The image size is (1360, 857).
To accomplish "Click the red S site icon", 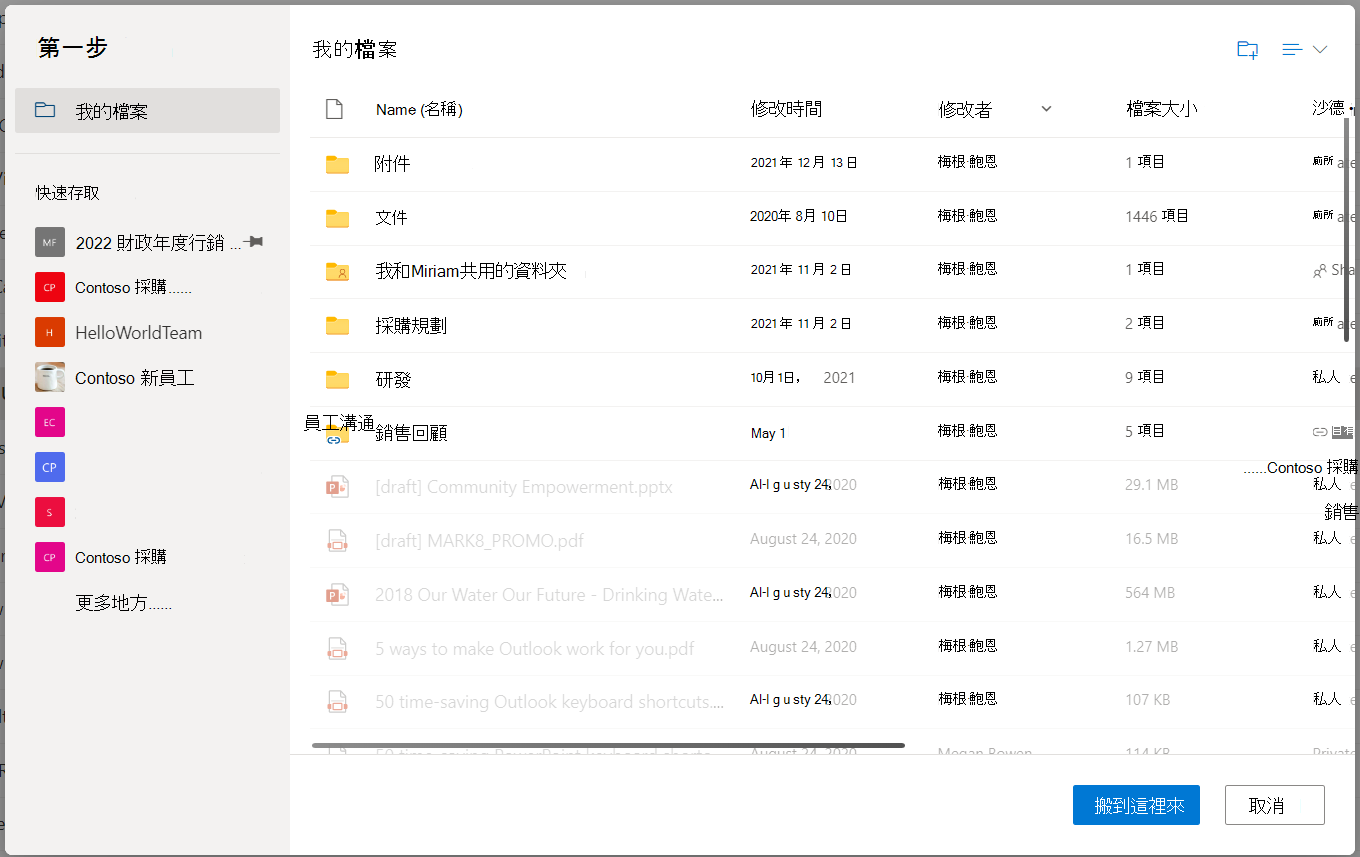I will (49, 512).
